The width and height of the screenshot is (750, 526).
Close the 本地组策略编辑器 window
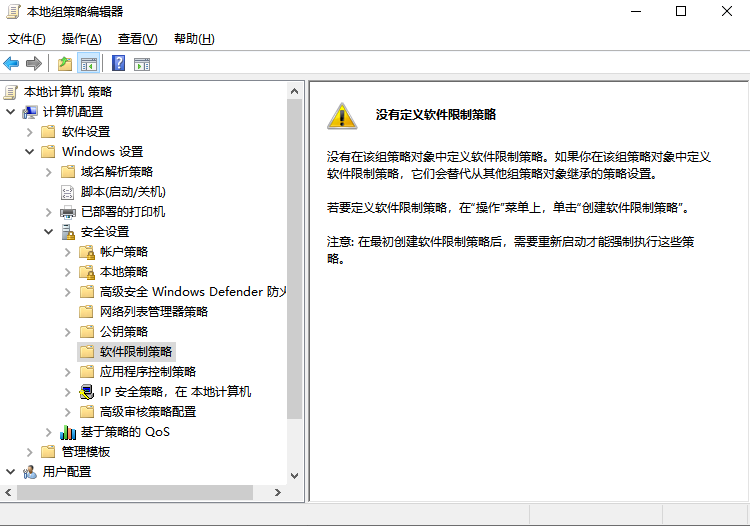727,11
